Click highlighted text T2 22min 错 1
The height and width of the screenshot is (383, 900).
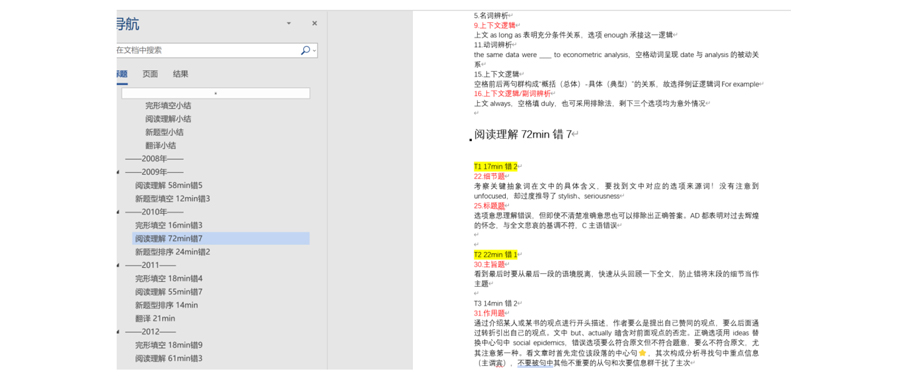point(496,254)
